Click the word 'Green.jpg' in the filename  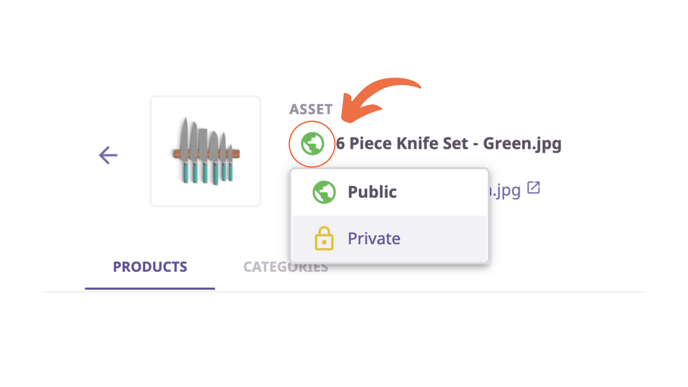coord(522,144)
